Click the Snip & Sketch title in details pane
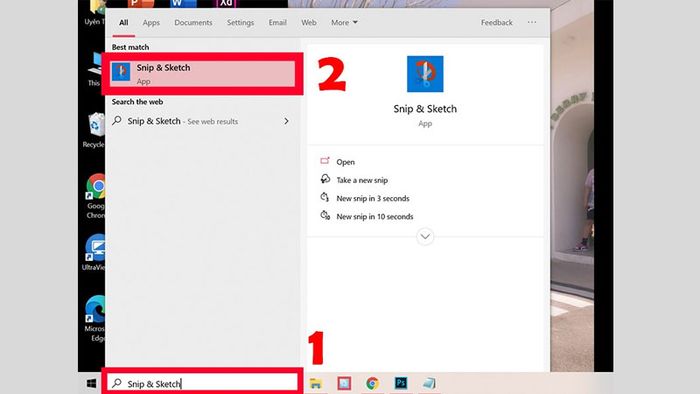This screenshot has height=394, width=700. point(425,109)
